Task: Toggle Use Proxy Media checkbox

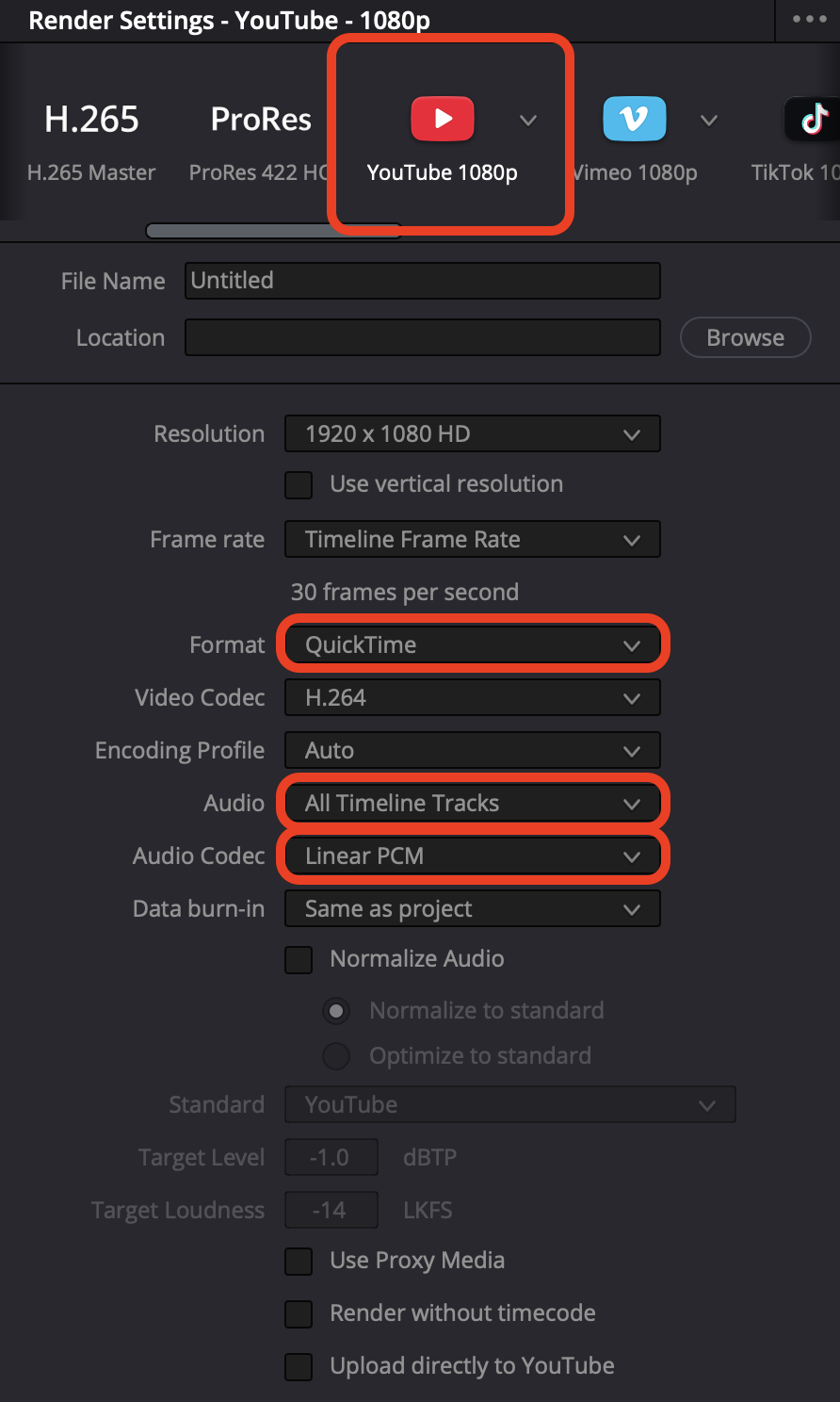Action: [299, 1262]
